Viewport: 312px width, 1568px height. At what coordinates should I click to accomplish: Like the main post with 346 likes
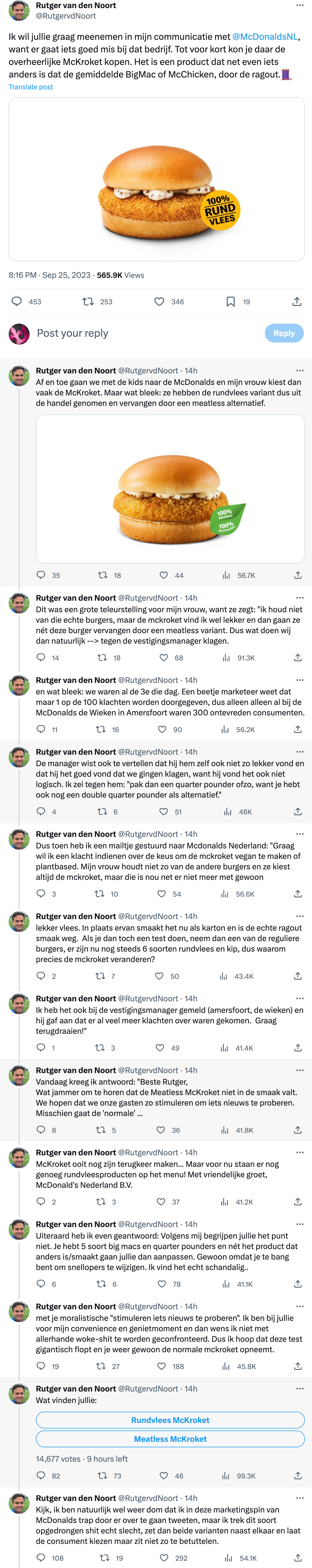coord(159,301)
